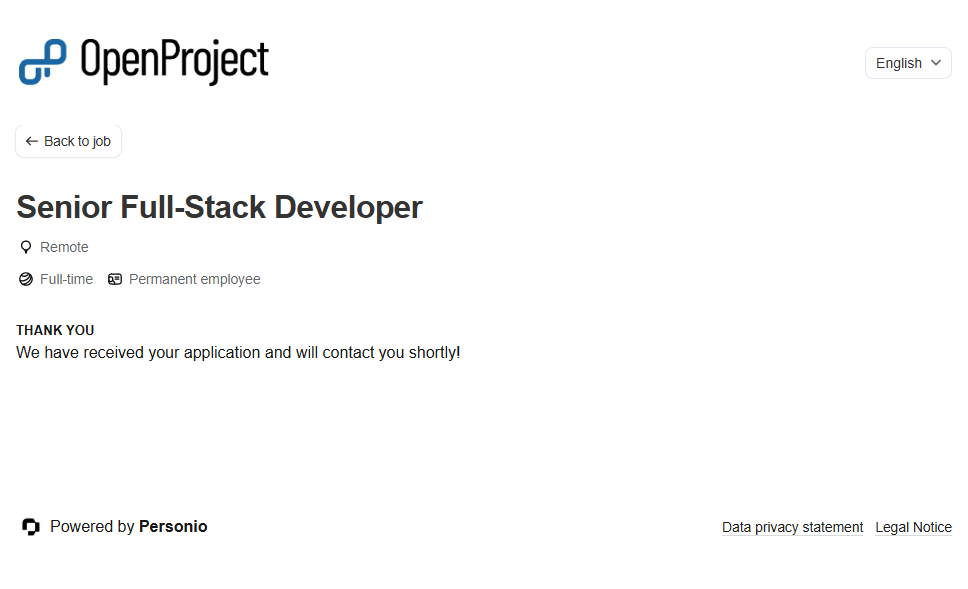Click the Personio logo icon in footer
This screenshot has height=589, width=968.
point(31,527)
